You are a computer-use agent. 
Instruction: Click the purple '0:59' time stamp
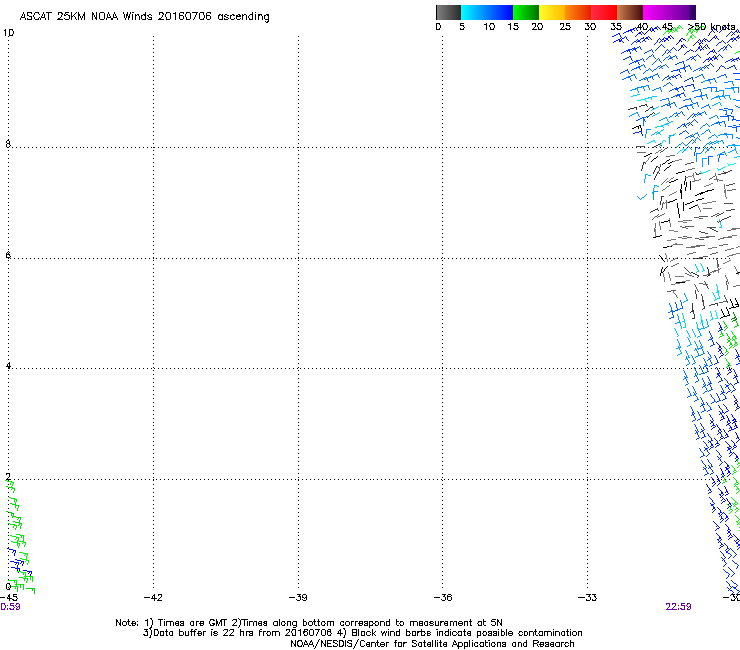tap(10, 607)
